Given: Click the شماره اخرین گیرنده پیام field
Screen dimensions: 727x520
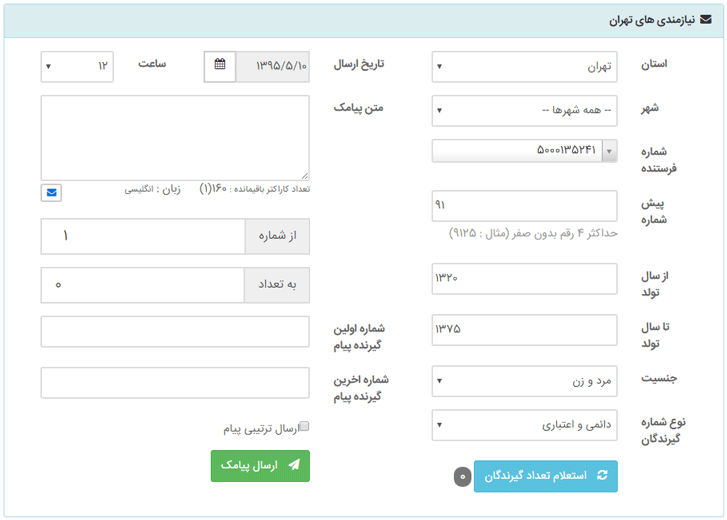Looking at the screenshot, I should tap(175, 383).
